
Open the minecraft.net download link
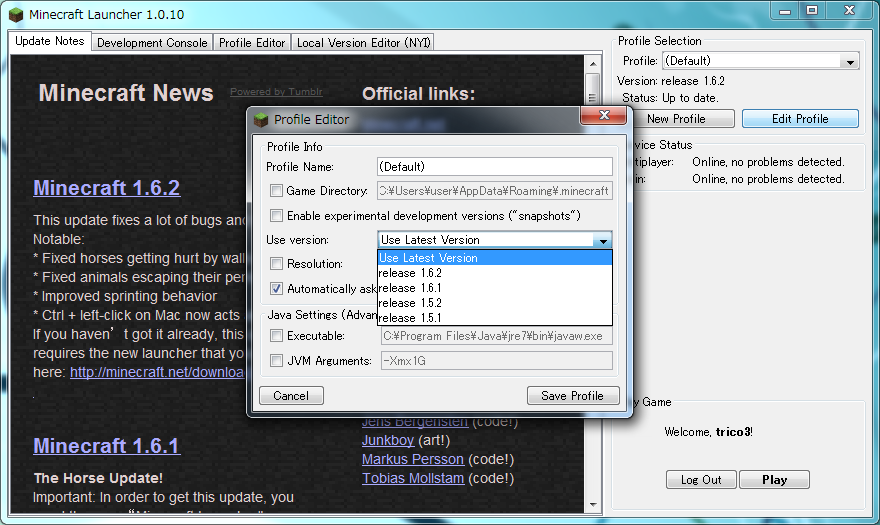point(158,372)
